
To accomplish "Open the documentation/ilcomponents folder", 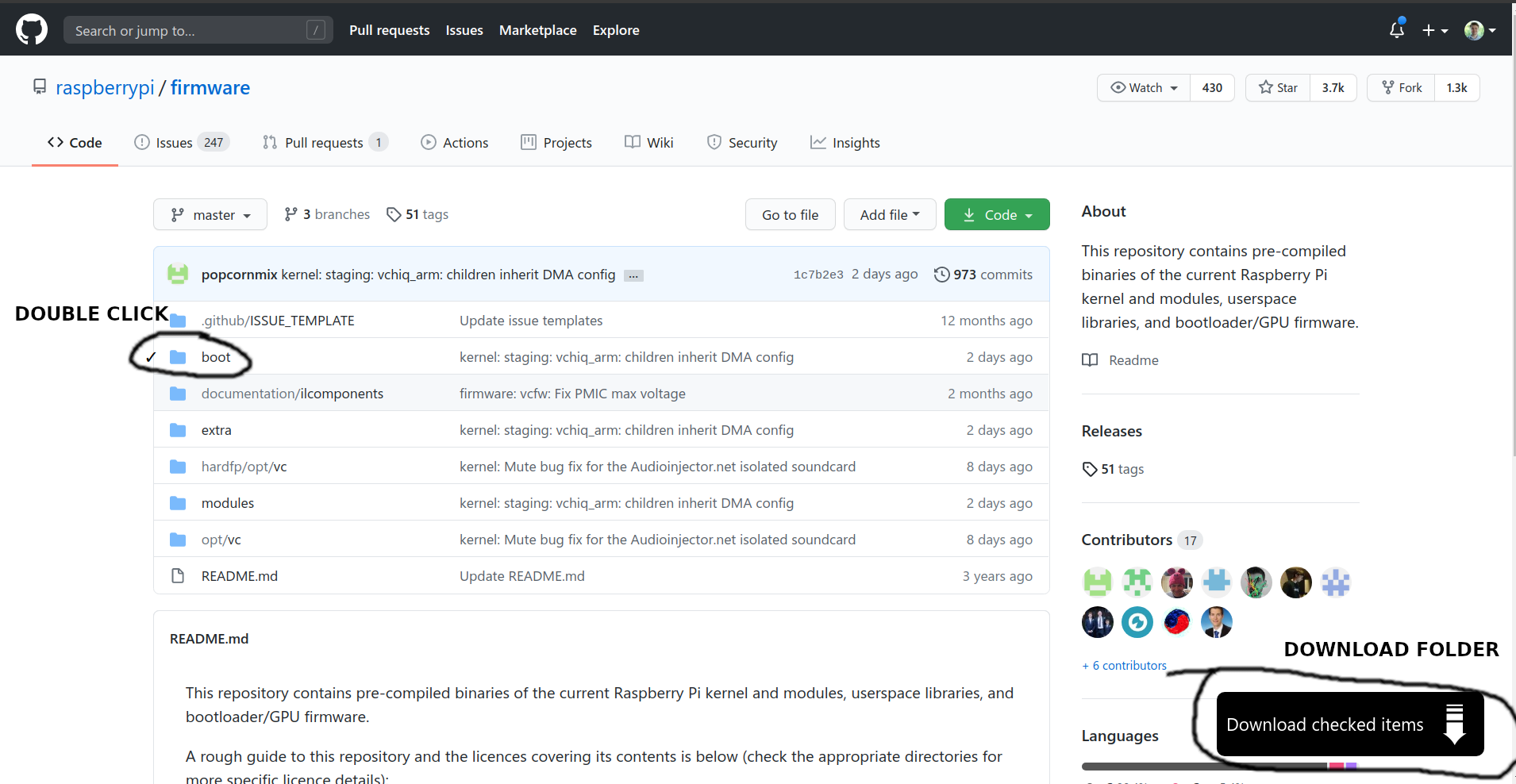I will click(x=292, y=394).
